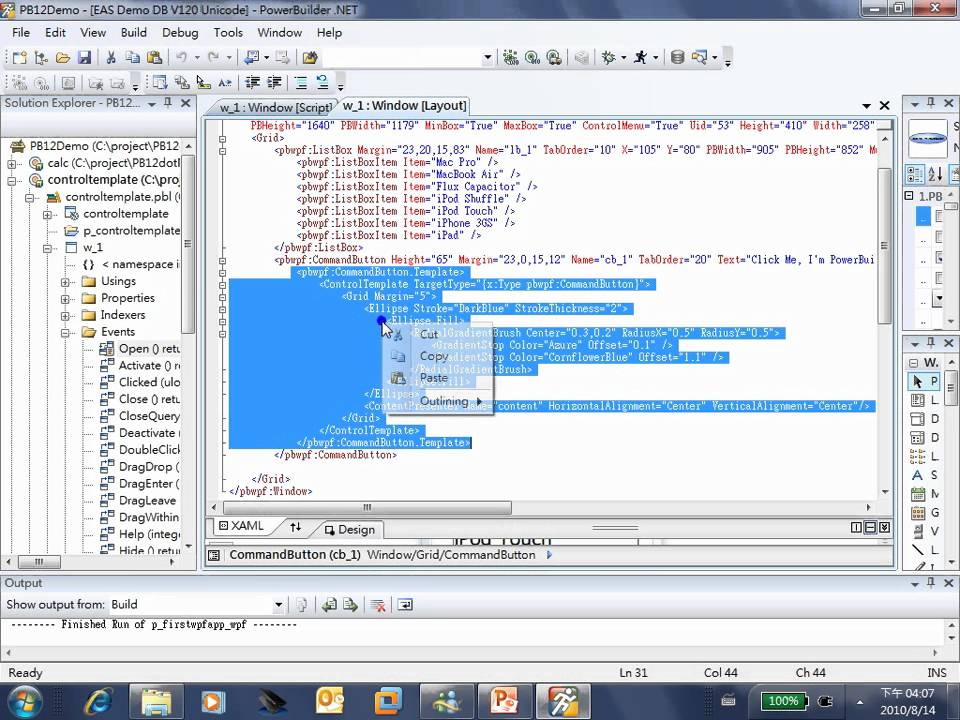Click the XAML editor horizontal scrollbar thumb
Image resolution: width=960 pixels, height=720 pixels.
coord(367,508)
